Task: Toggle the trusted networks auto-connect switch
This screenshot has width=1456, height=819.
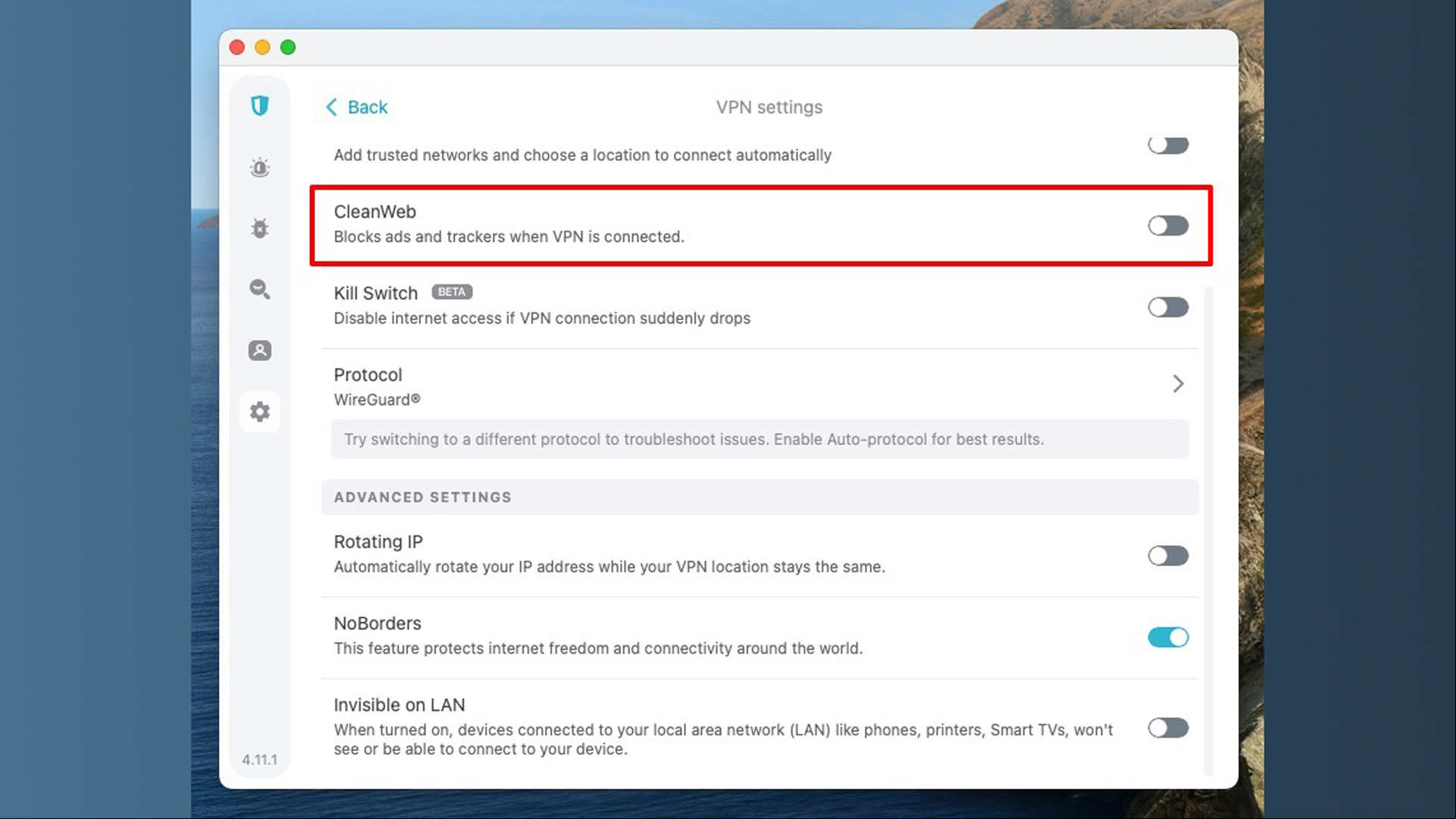Action: click(x=1168, y=145)
